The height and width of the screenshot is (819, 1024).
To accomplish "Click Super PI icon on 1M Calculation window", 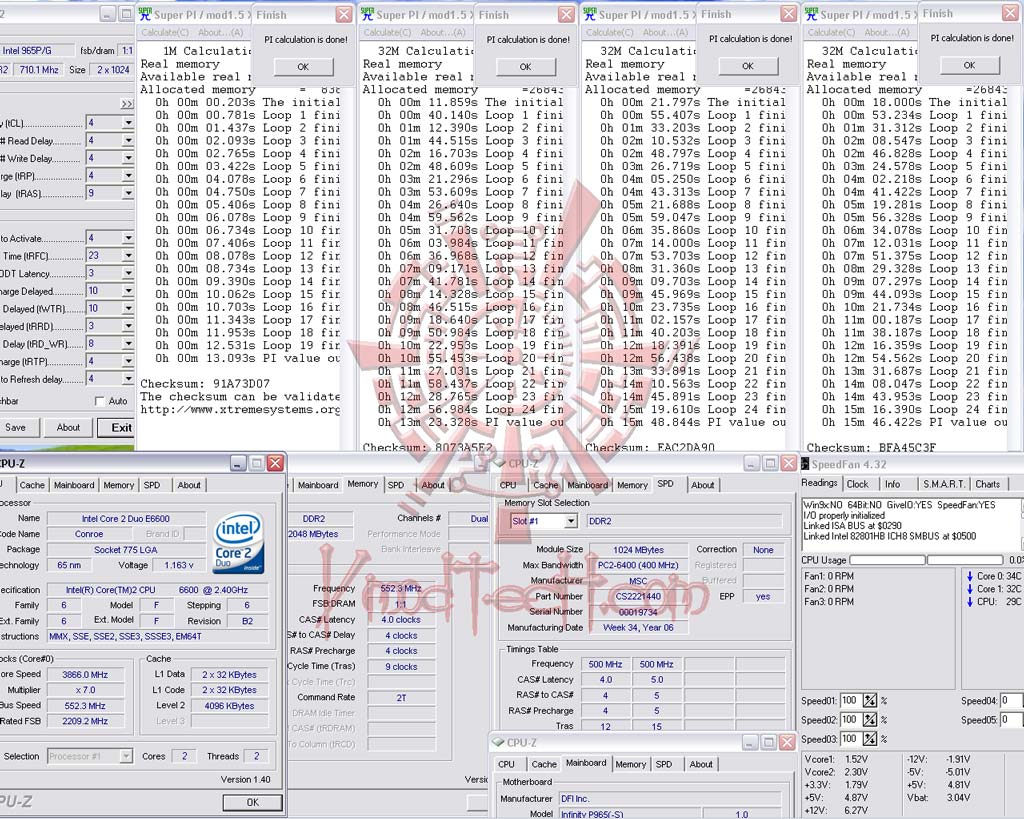I will [146, 14].
